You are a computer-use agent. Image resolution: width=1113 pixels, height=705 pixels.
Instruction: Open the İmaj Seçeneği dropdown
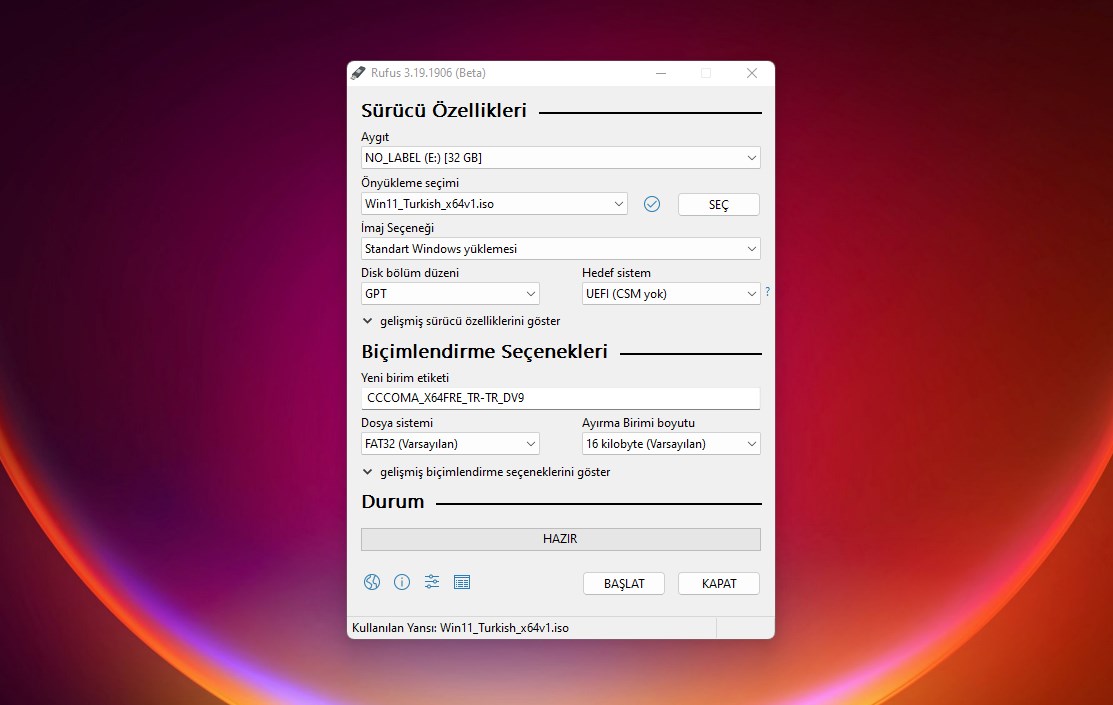(561, 248)
